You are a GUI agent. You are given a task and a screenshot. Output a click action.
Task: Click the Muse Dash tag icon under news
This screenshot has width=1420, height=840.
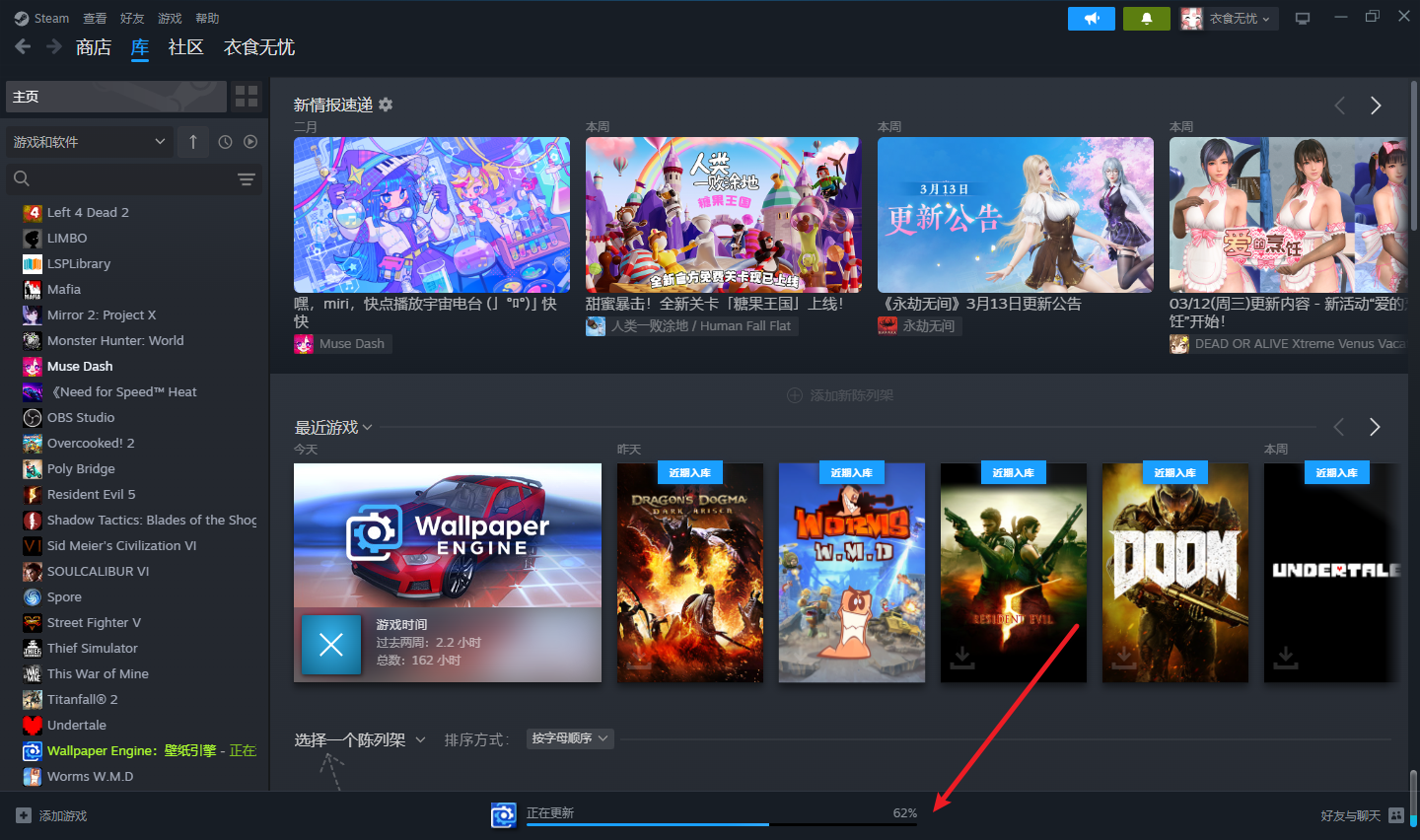click(x=304, y=343)
